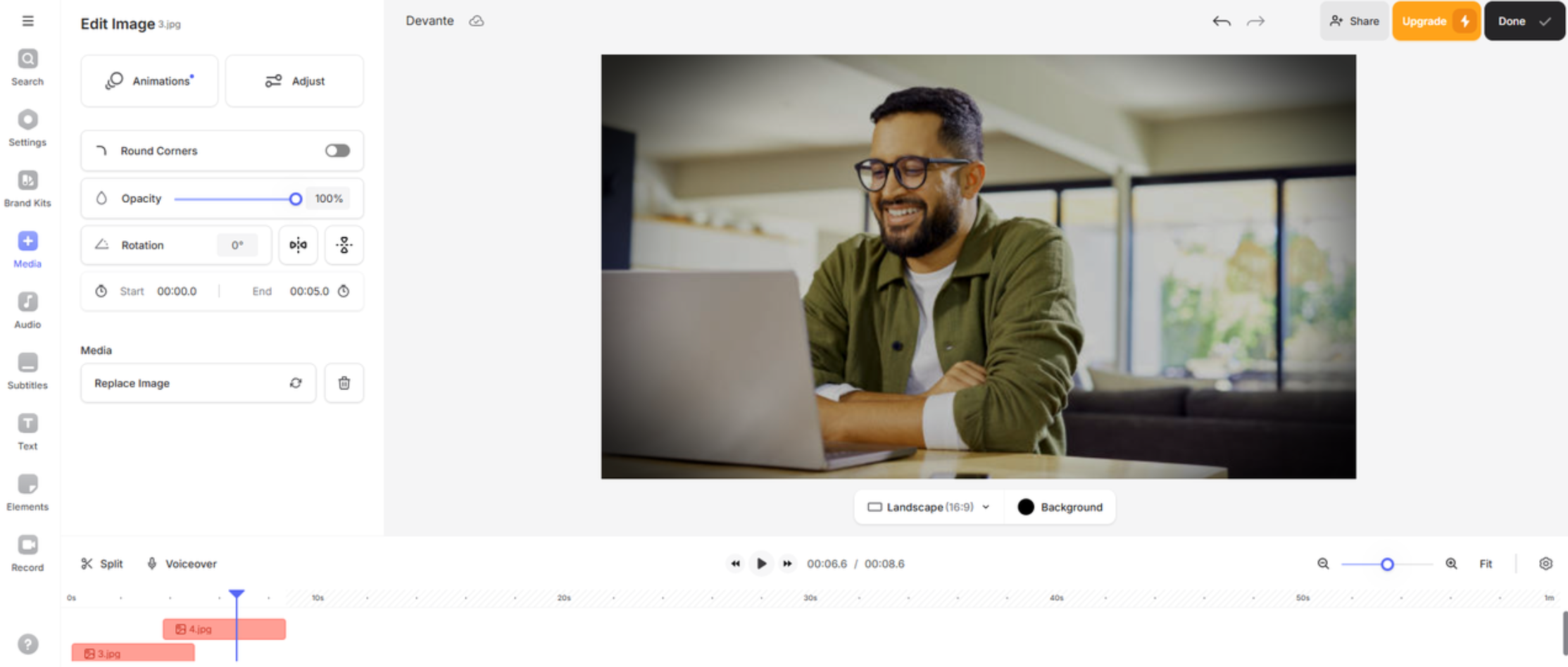Click the Upgrade button

point(1436,21)
